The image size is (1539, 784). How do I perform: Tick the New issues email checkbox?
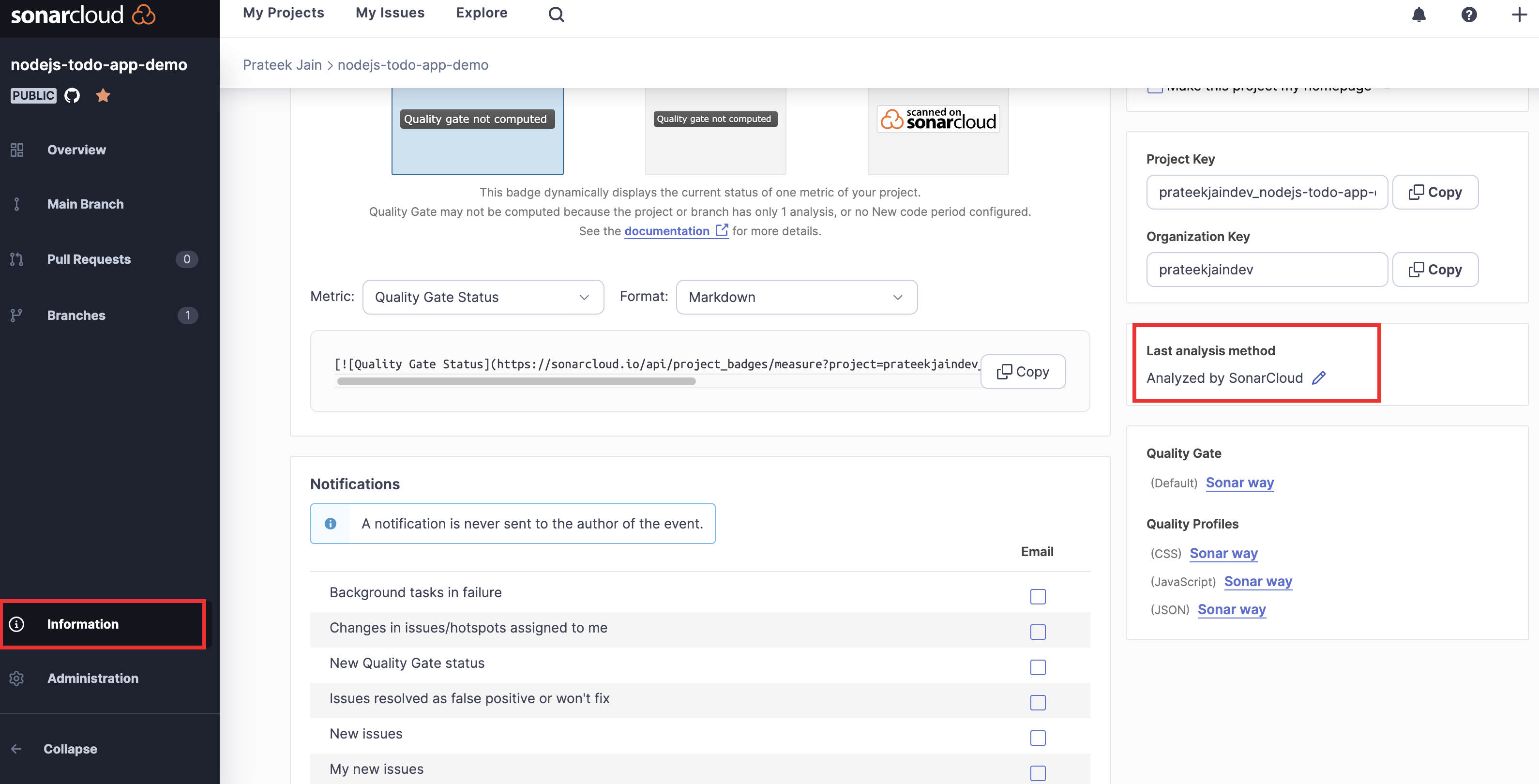point(1038,738)
